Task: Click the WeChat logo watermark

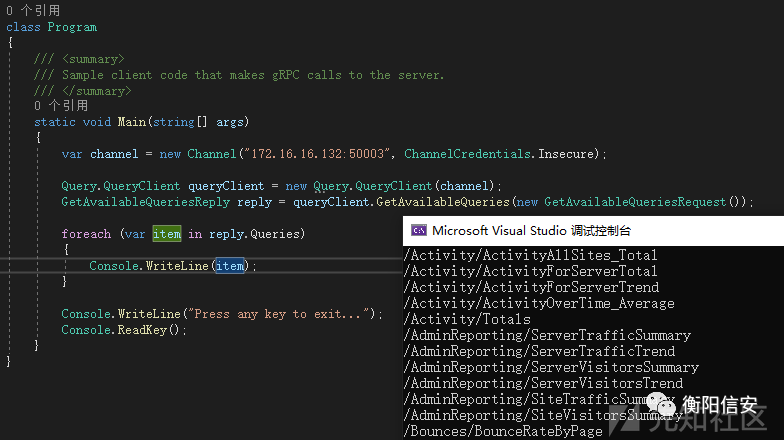Action: pos(660,404)
